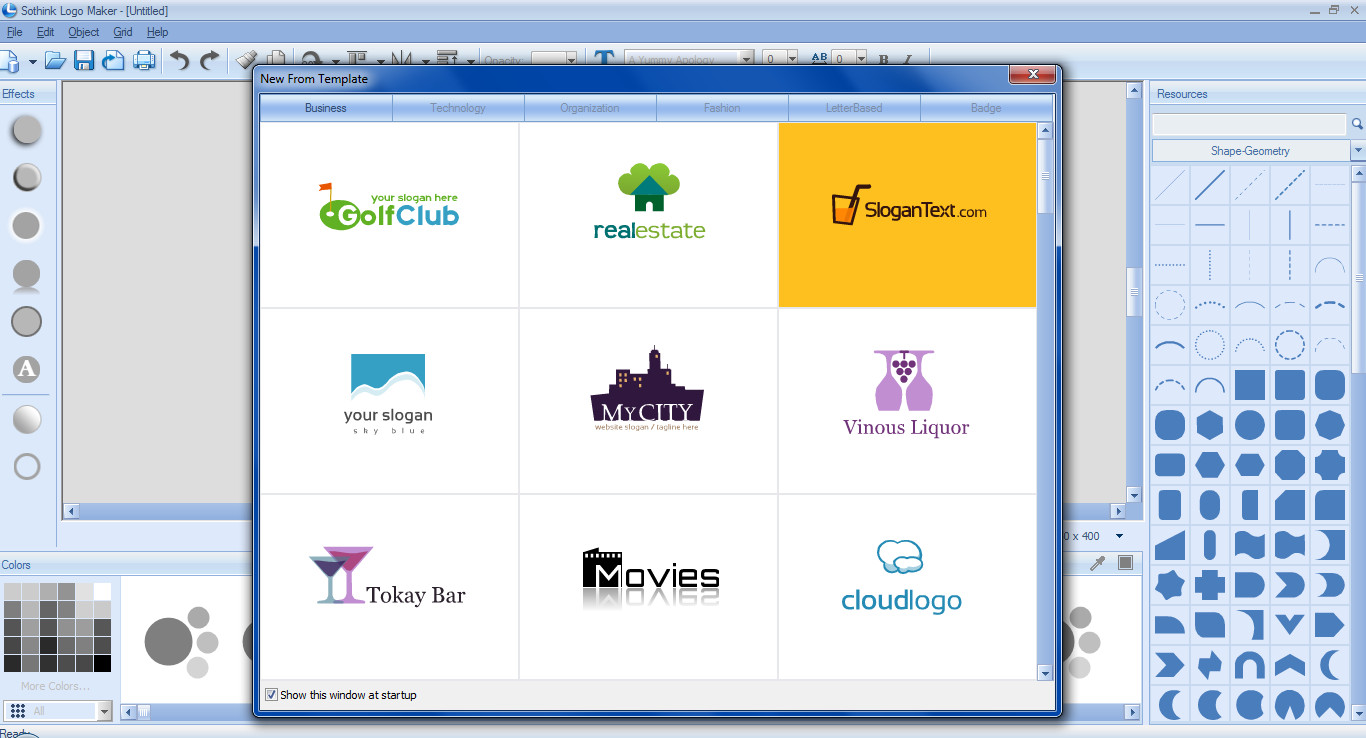Switch to the Fashion template tab
The width and height of the screenshot is (1366, 738).
722,108
